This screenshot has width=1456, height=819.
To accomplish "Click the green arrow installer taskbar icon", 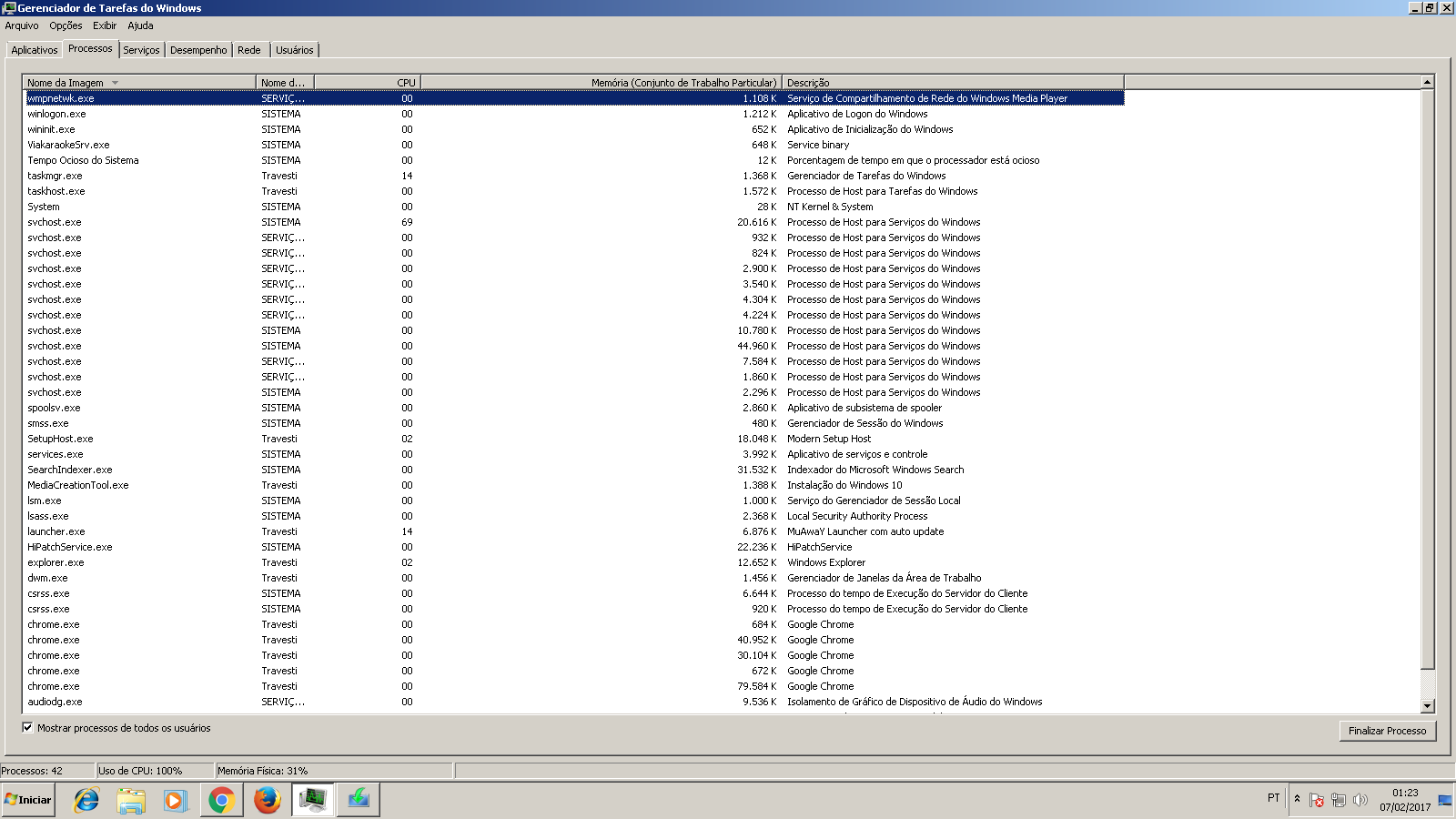I will pyautogui.click(x=359, y=800).
